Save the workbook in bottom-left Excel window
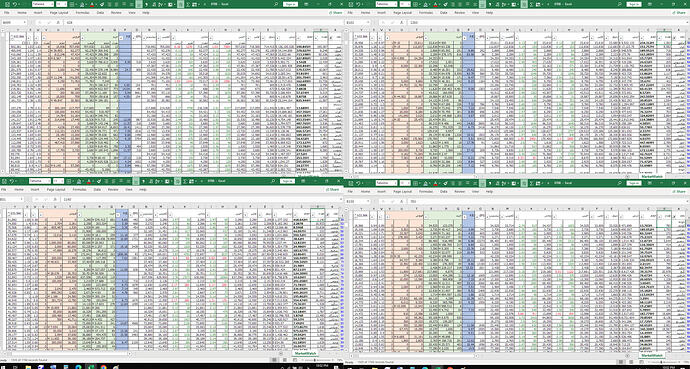Viewport: 690px width, 369px height. click(x=5, y=181)
